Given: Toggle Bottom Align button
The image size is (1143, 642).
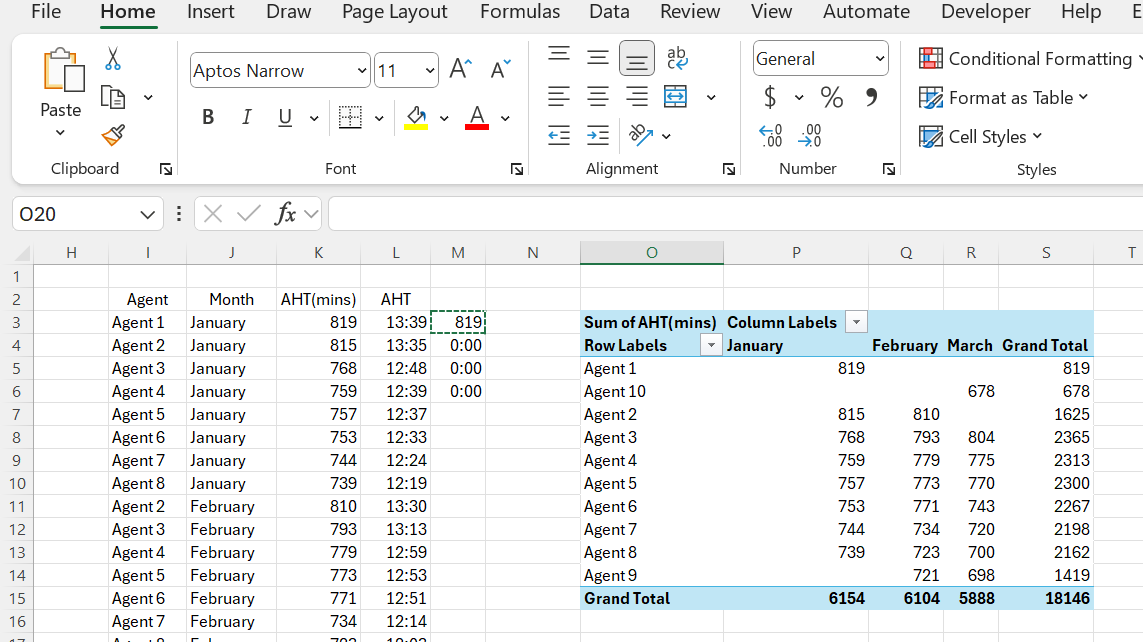Looking at the screenshot, I should coord(636,58).
